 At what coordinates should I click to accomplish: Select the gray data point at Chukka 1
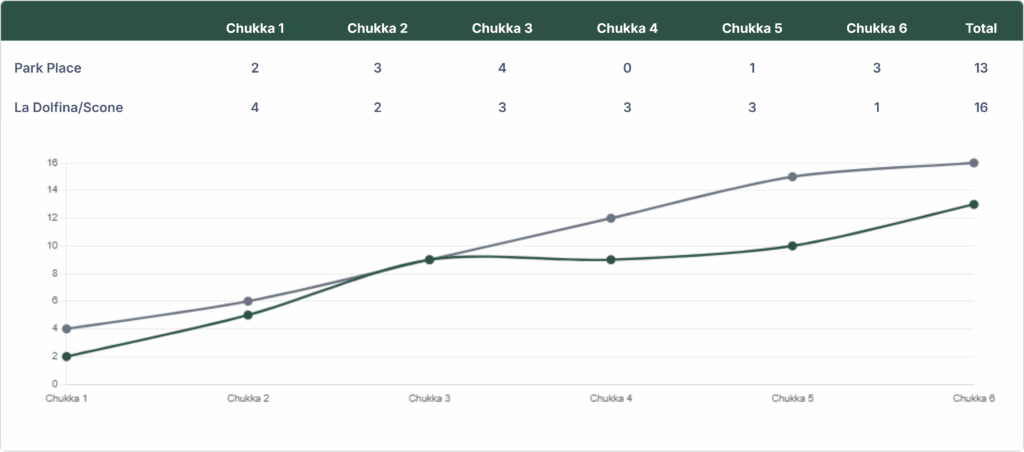pos(67,329)
